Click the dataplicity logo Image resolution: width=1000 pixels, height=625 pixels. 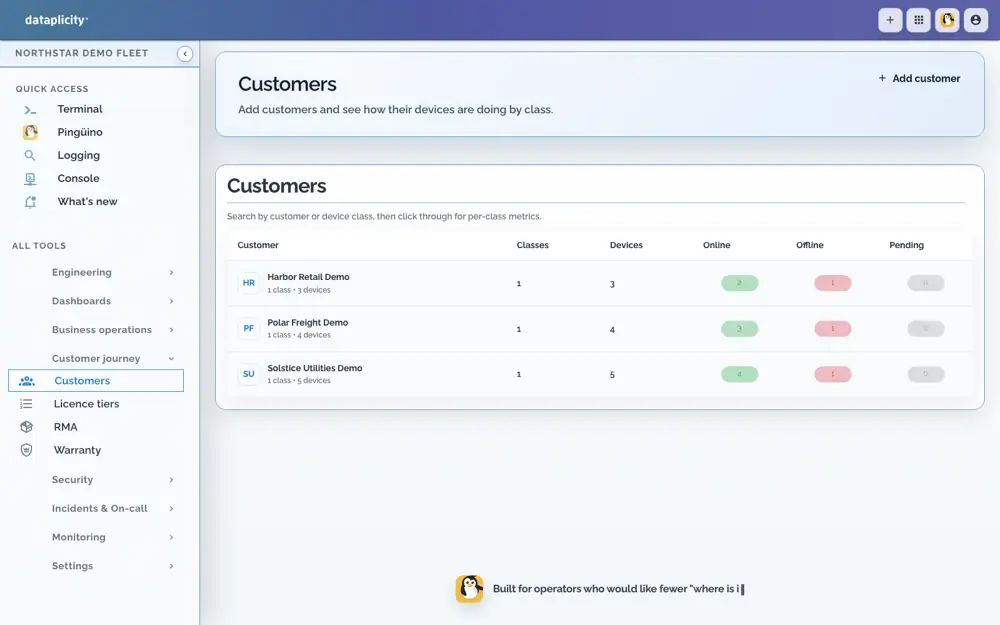tap(56, 20)
